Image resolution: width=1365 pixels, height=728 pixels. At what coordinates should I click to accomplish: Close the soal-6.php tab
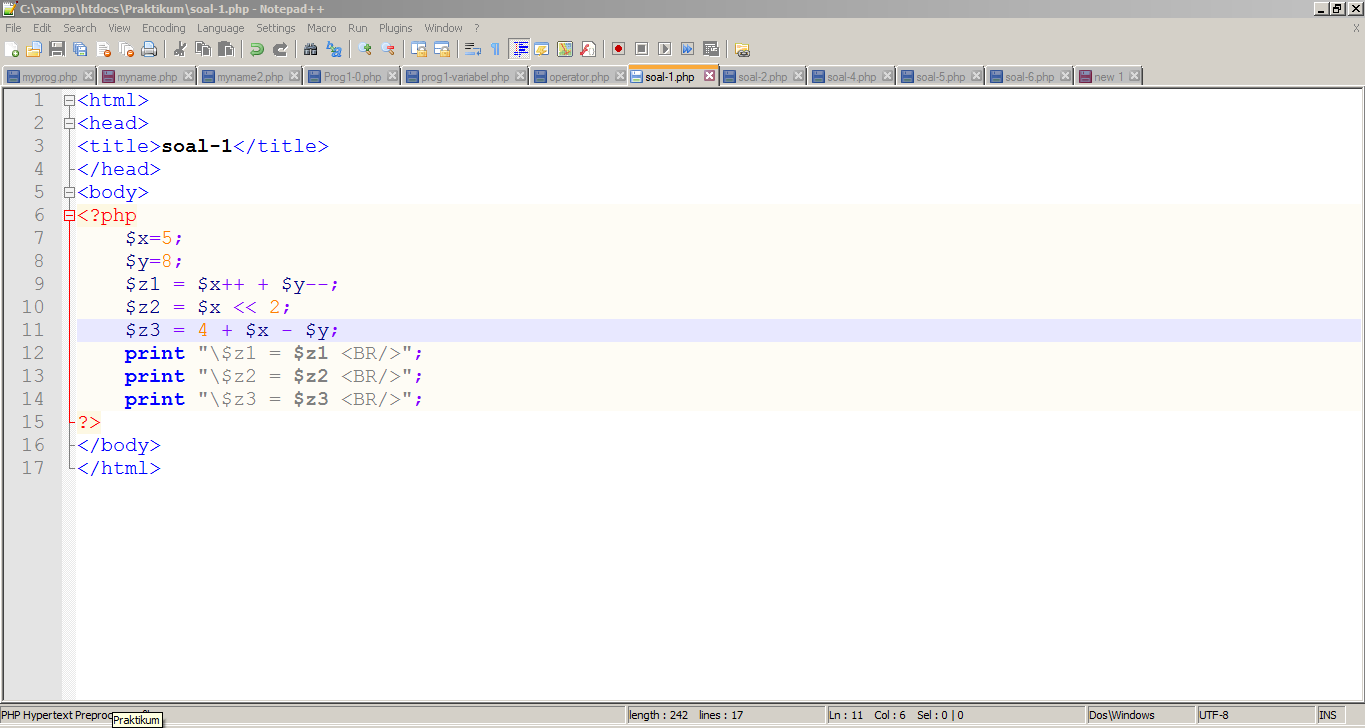coord(1065,76)
